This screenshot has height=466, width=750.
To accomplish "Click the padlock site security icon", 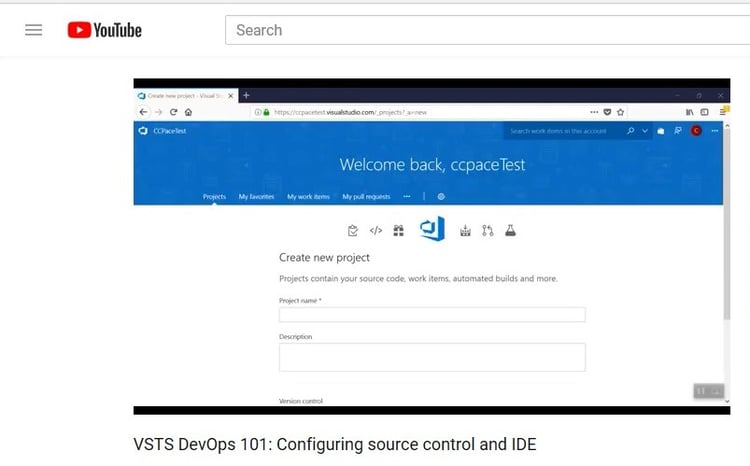I will pyautogui.click(x=266, y=112).
